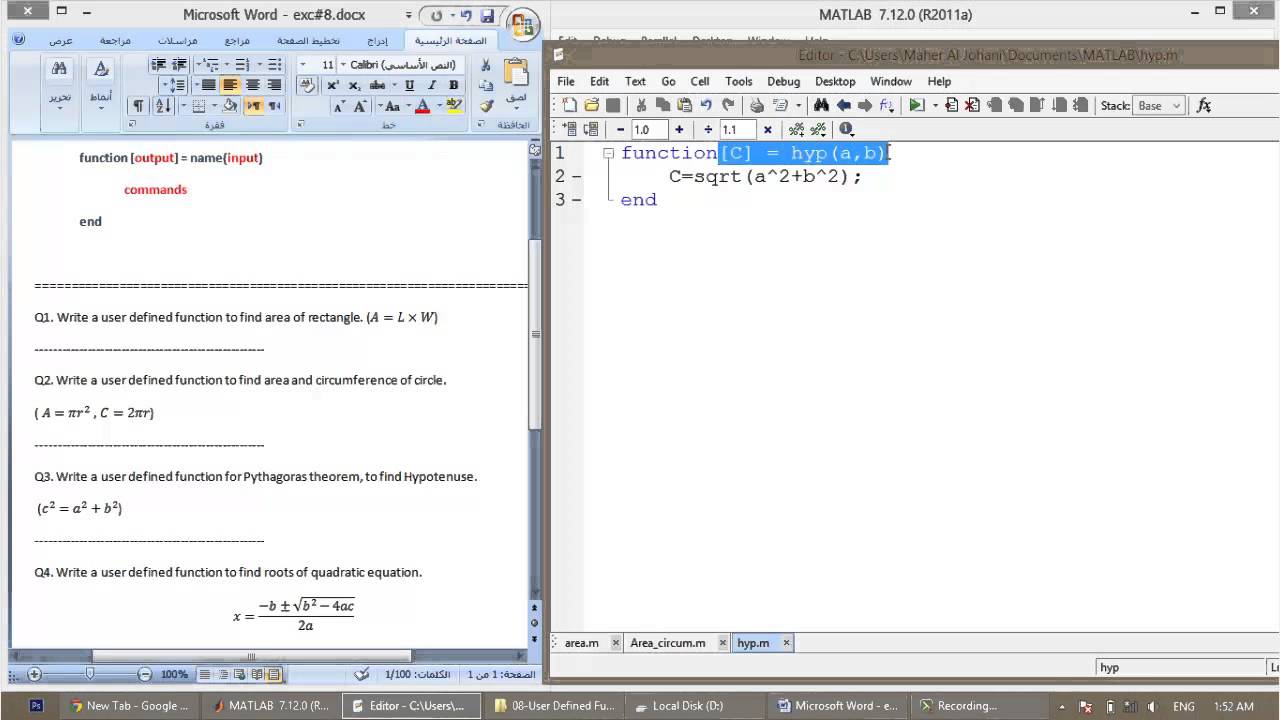
Task: Clear all breakpoints in Editor toolbar
Action: click(972, 105)
